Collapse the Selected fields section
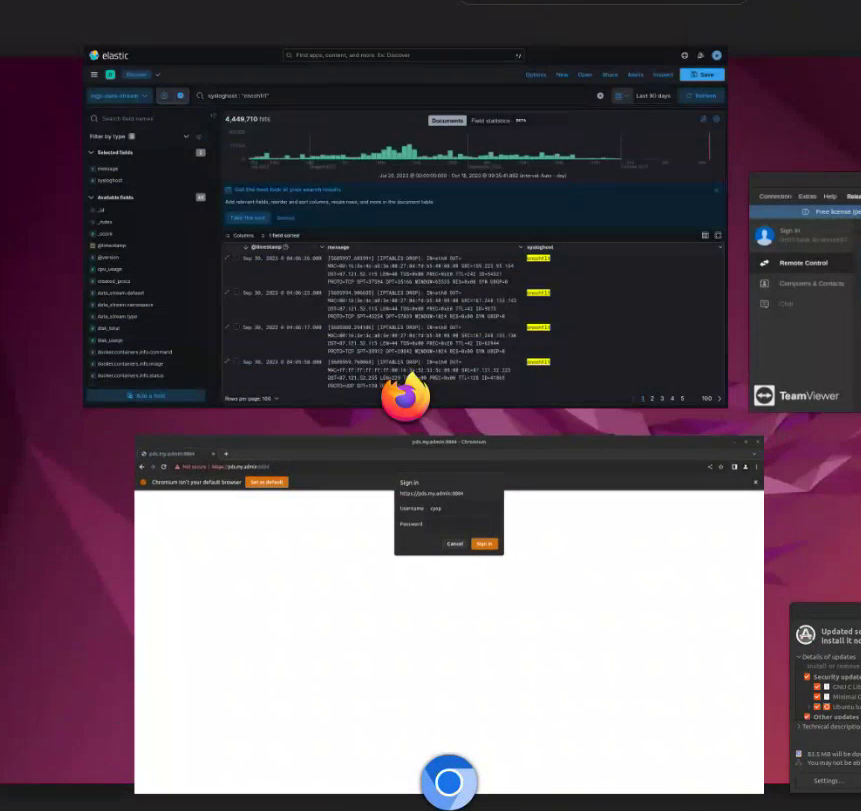The image size is (861, 811). pos(92,153)
